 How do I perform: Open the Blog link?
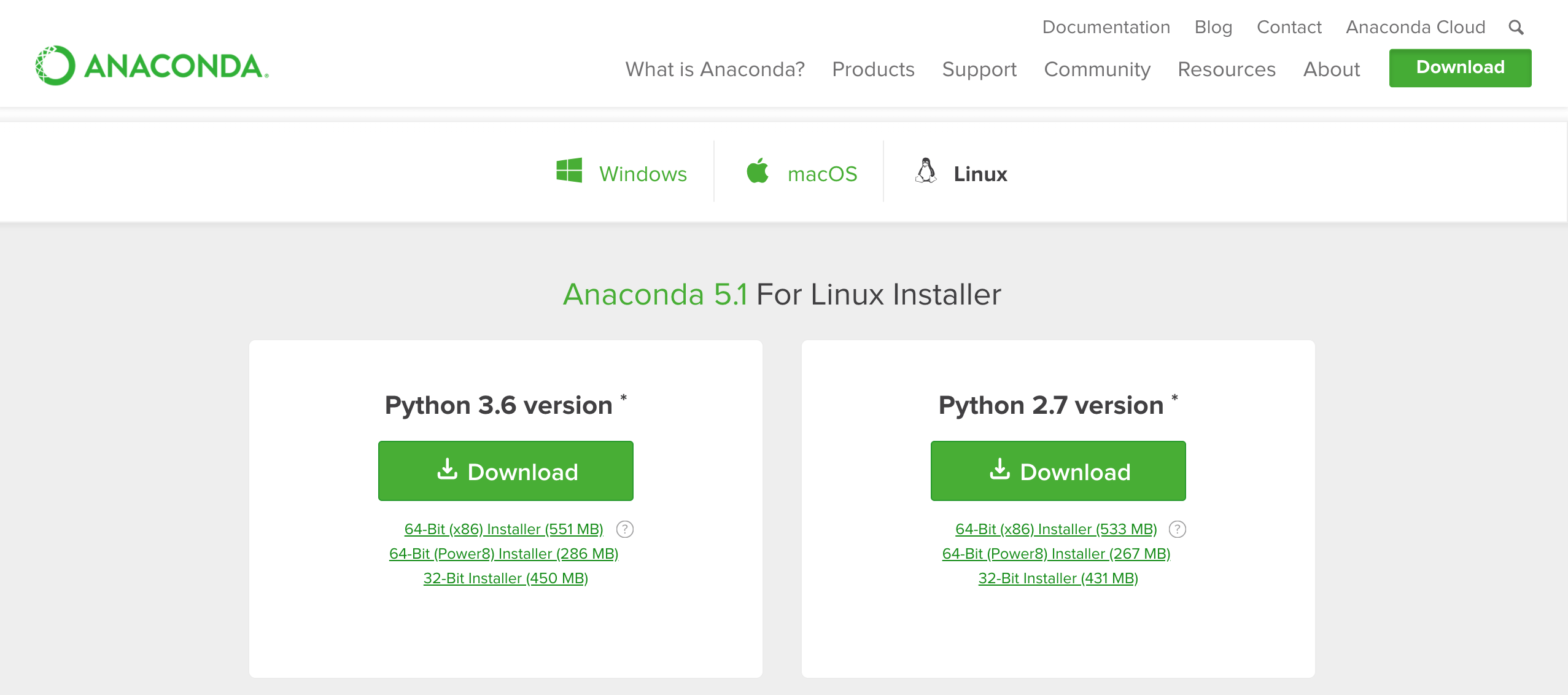click(1213, 28)
